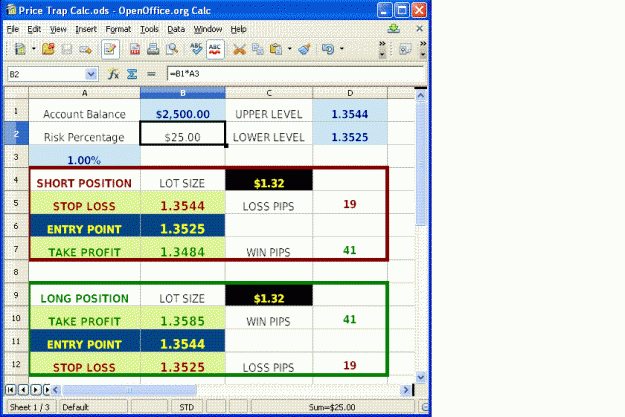Open the Tools menu

(x=149, y=29)
